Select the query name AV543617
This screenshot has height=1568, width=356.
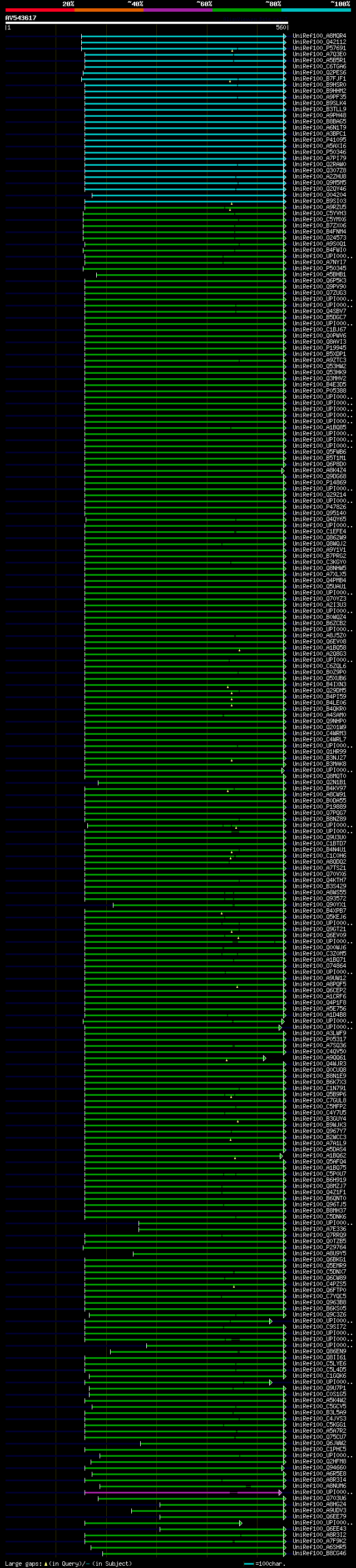pyautogui.click(x=21, y=18)
